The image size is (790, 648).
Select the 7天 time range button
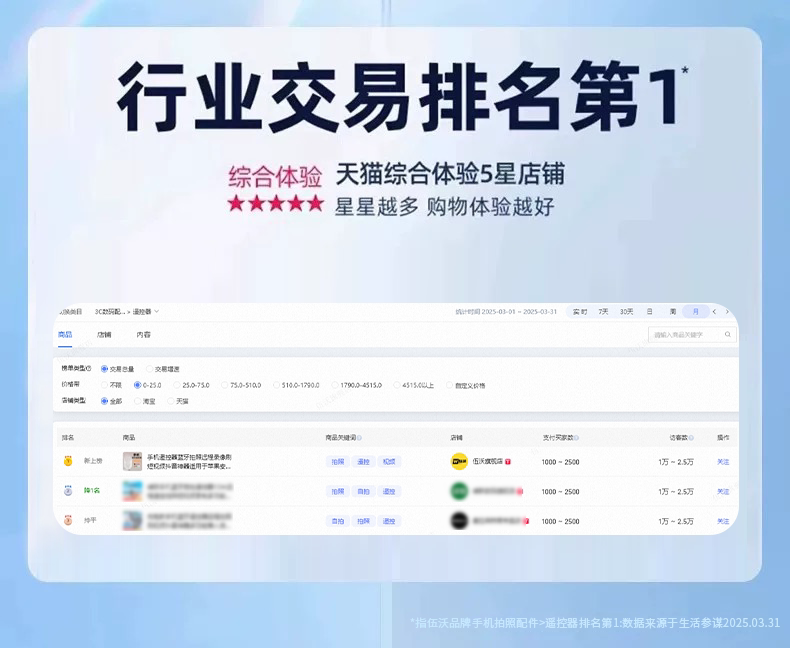pyautogui.click(x=603, y=312)
